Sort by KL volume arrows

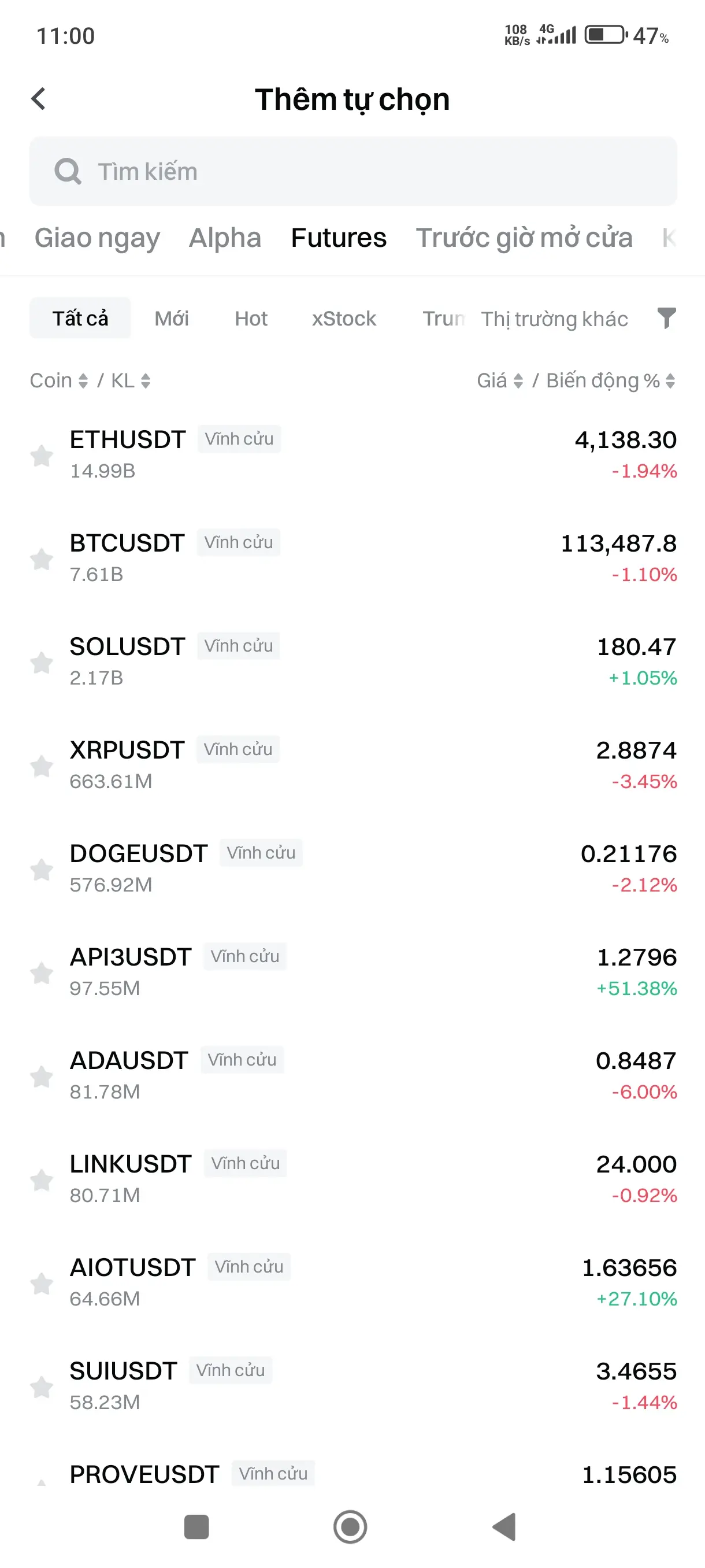130,380
